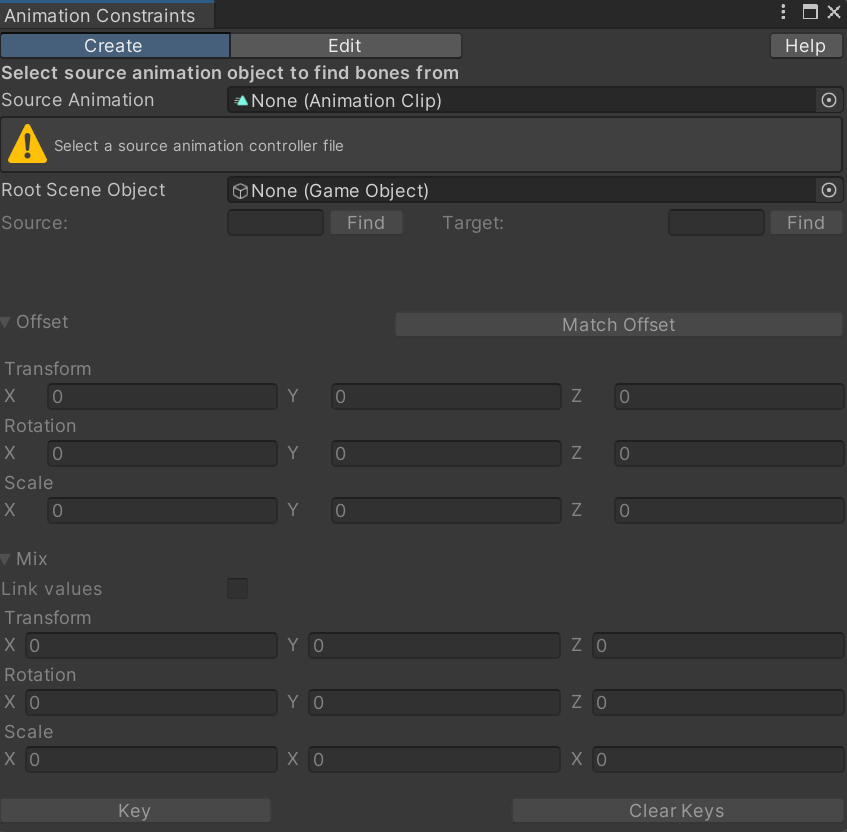Click the Animation Clip icon in Source Animation field
The width and height of the screenshot is (847, 832).
point(241,100)
